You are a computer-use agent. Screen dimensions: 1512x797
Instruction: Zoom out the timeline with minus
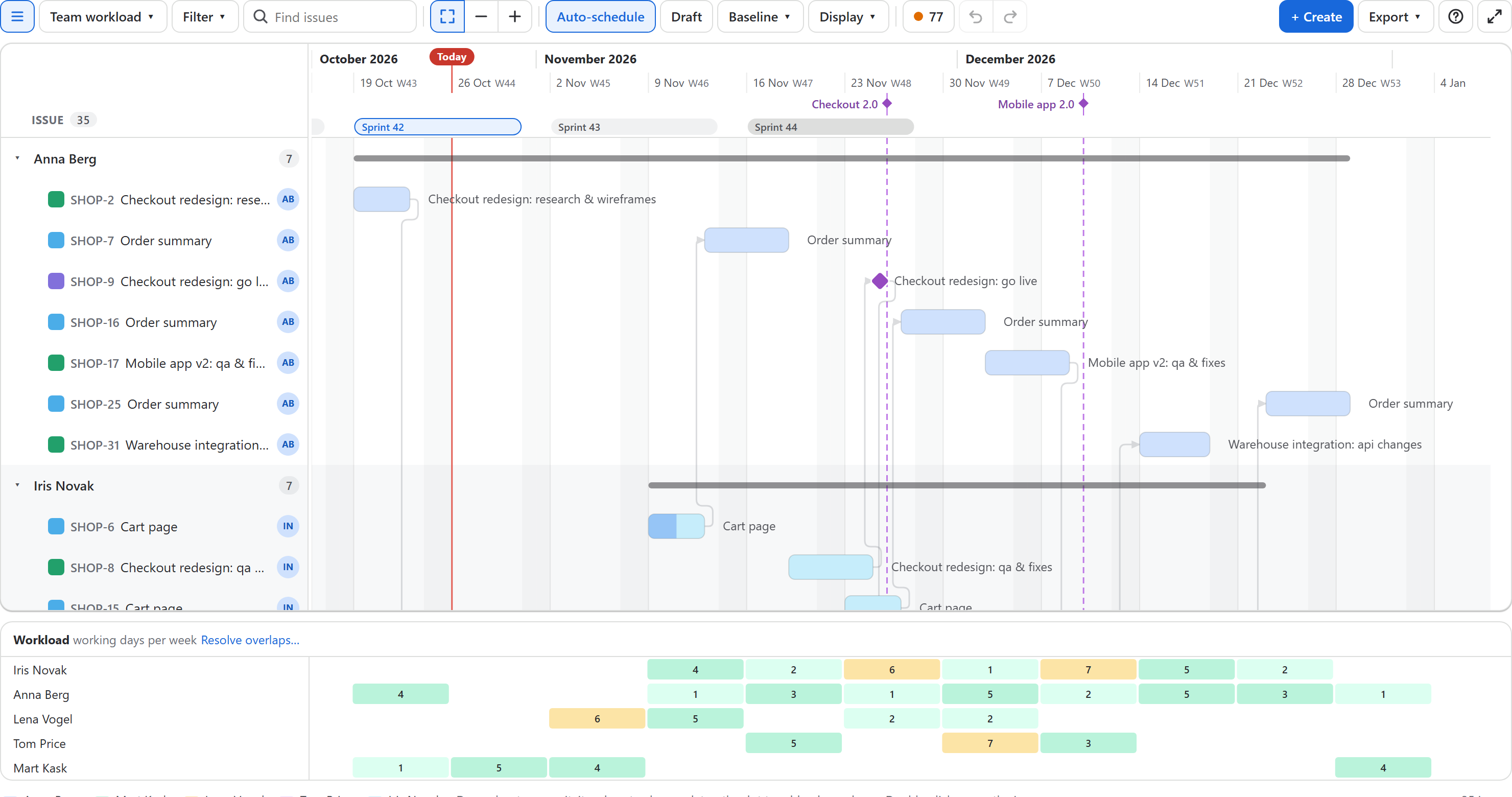click(x=481, y=17)
